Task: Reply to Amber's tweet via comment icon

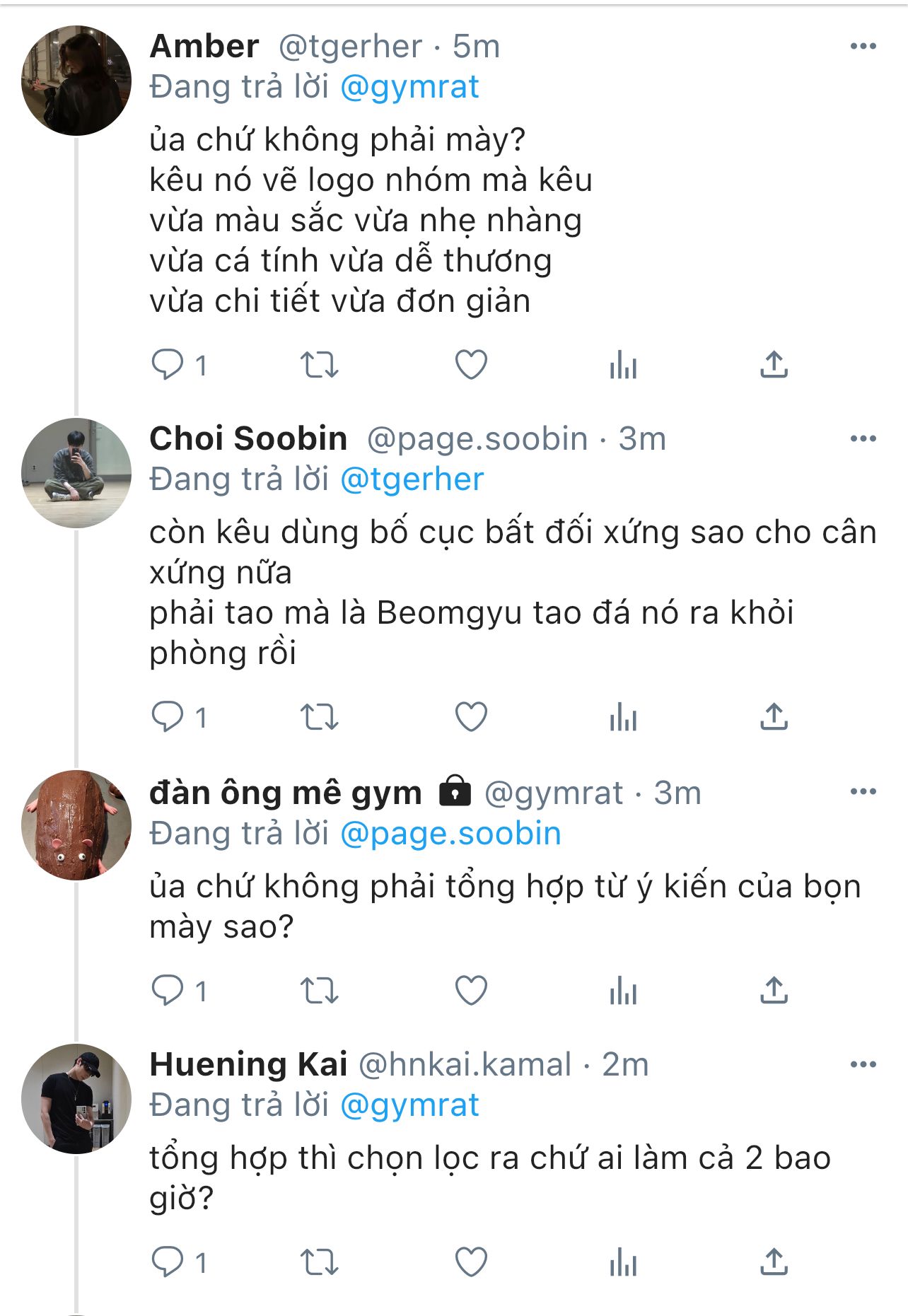Action: click(168, 365)
